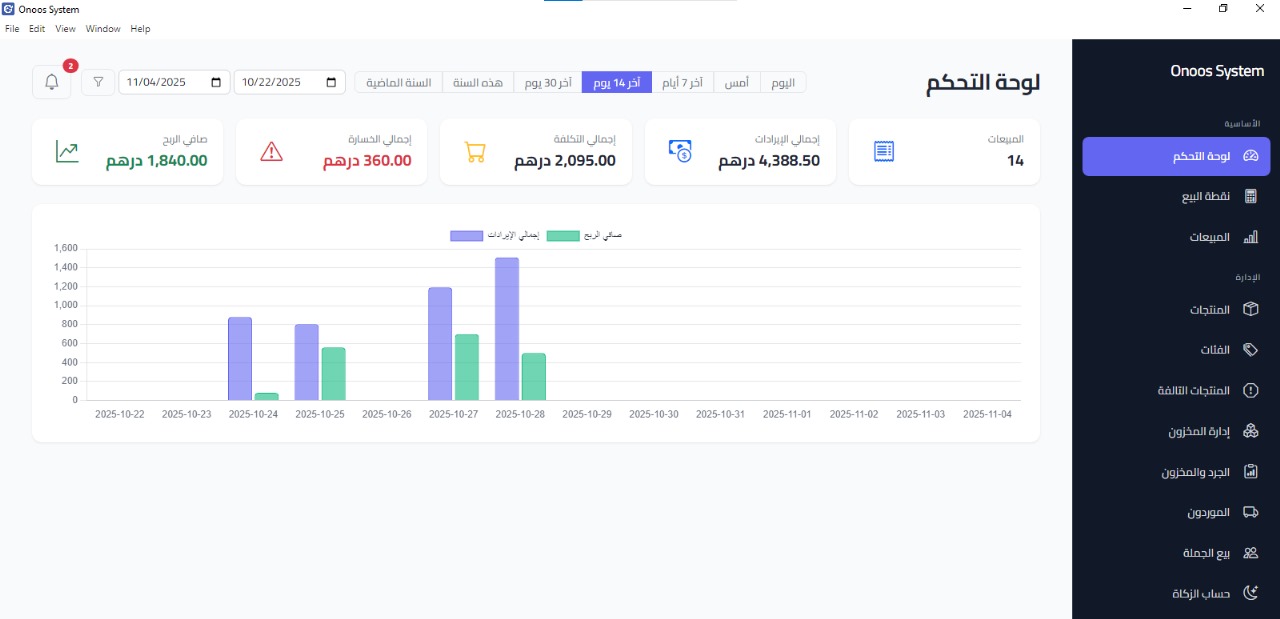Open the Window menu
The image size is (1280, 619).
pos(103,29)
